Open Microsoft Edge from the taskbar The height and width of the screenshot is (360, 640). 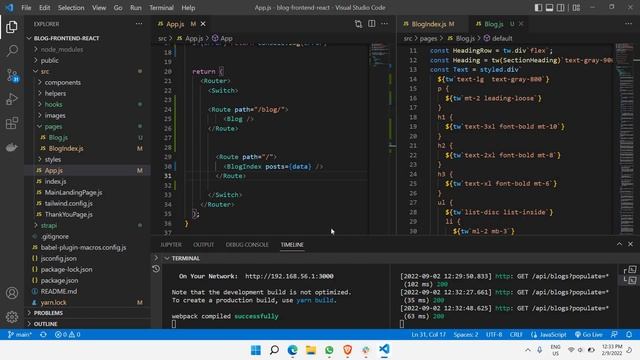coord(292,350)
